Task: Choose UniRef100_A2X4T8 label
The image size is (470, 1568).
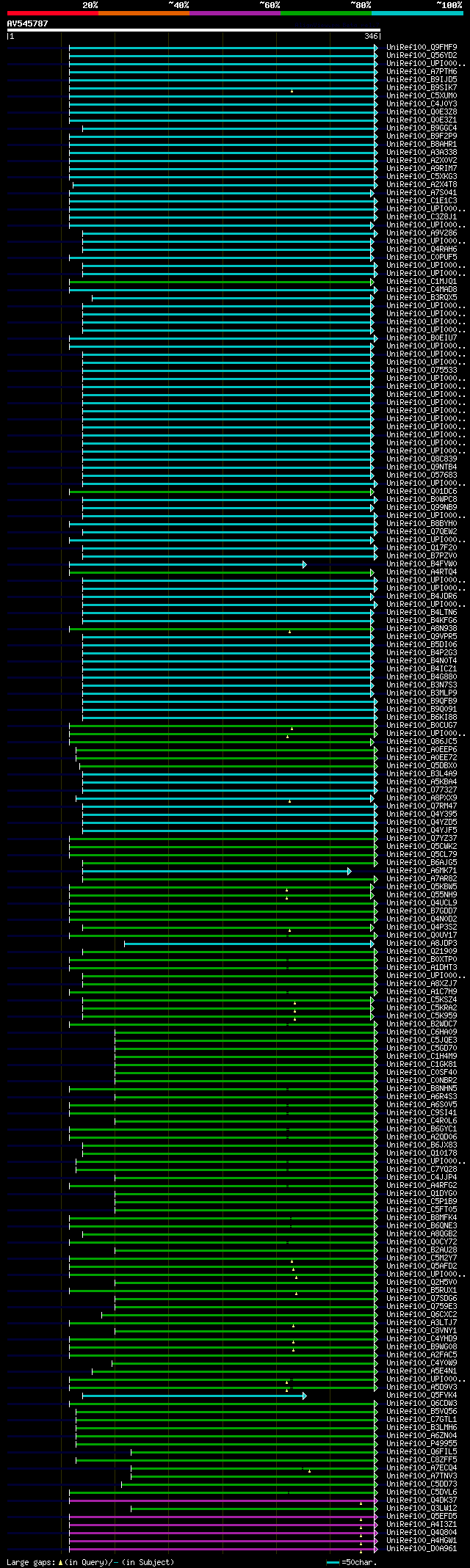Action: tap(422, 184)
